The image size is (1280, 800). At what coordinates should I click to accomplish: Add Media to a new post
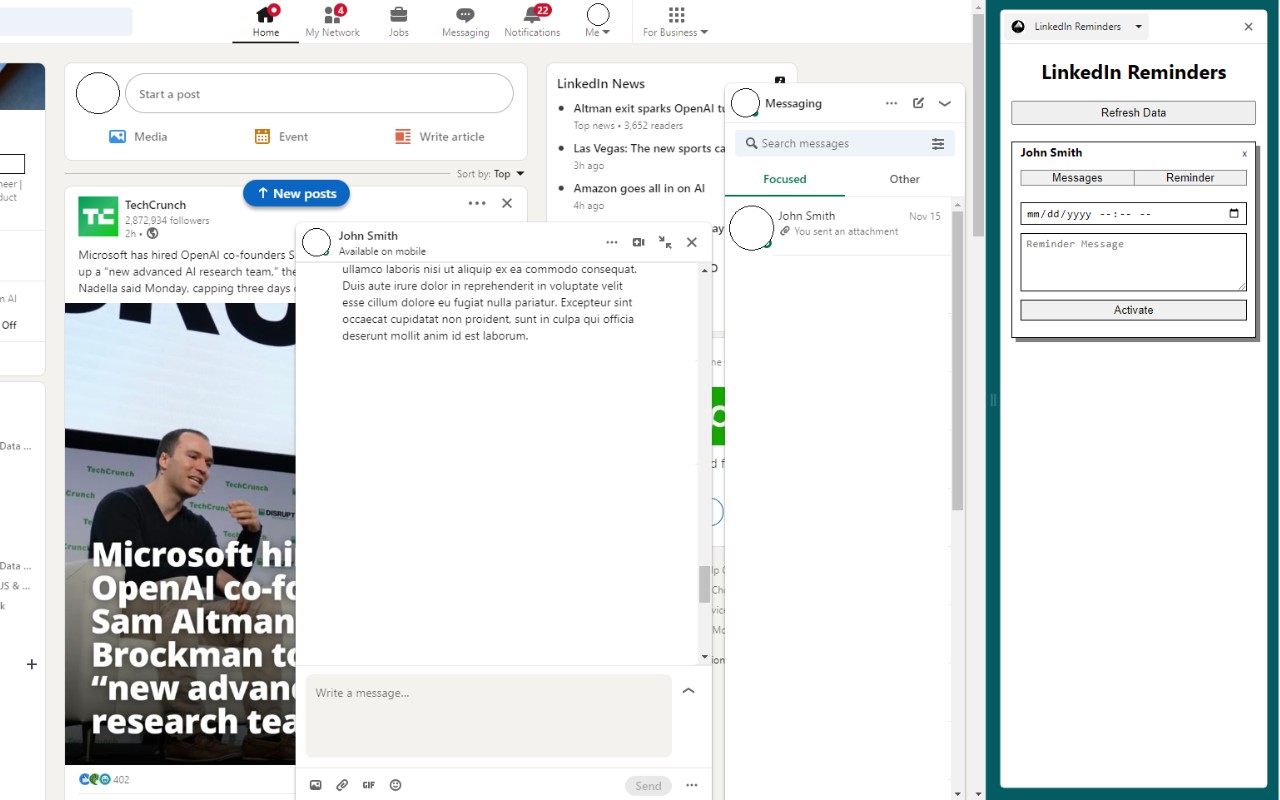tap(138, 137)
